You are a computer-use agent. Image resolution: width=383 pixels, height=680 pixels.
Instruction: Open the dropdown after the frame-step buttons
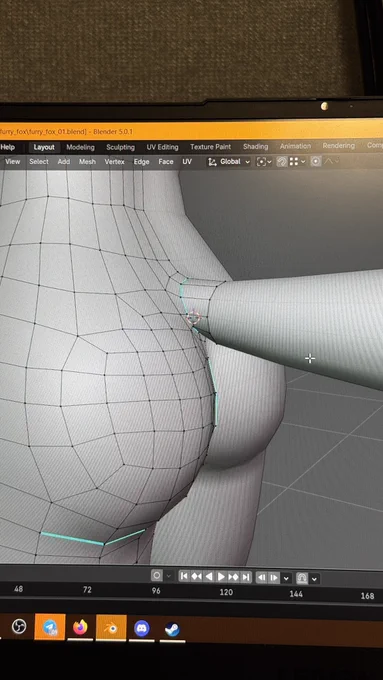286,578
